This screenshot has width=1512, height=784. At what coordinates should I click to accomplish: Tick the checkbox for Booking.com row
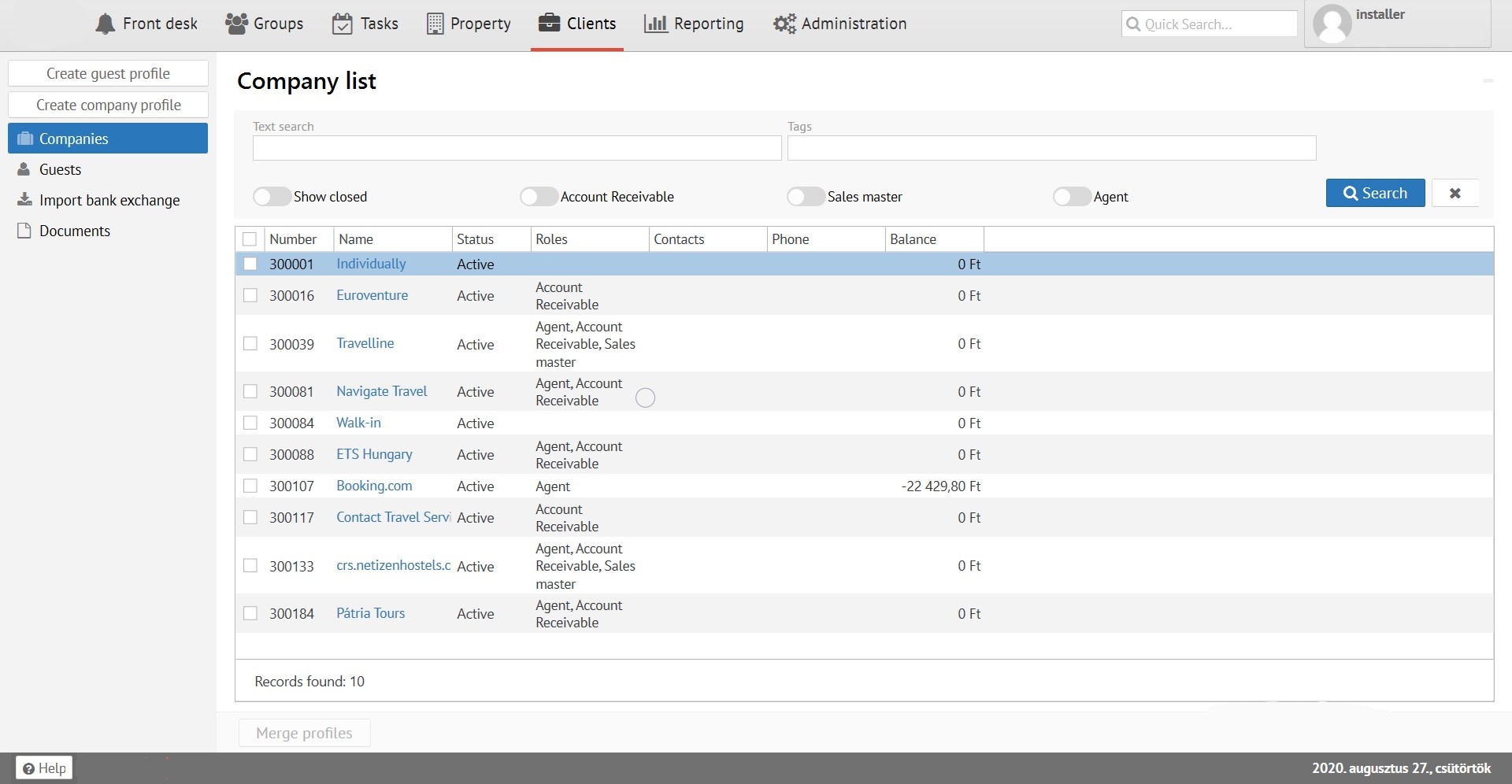coord(250,486)
